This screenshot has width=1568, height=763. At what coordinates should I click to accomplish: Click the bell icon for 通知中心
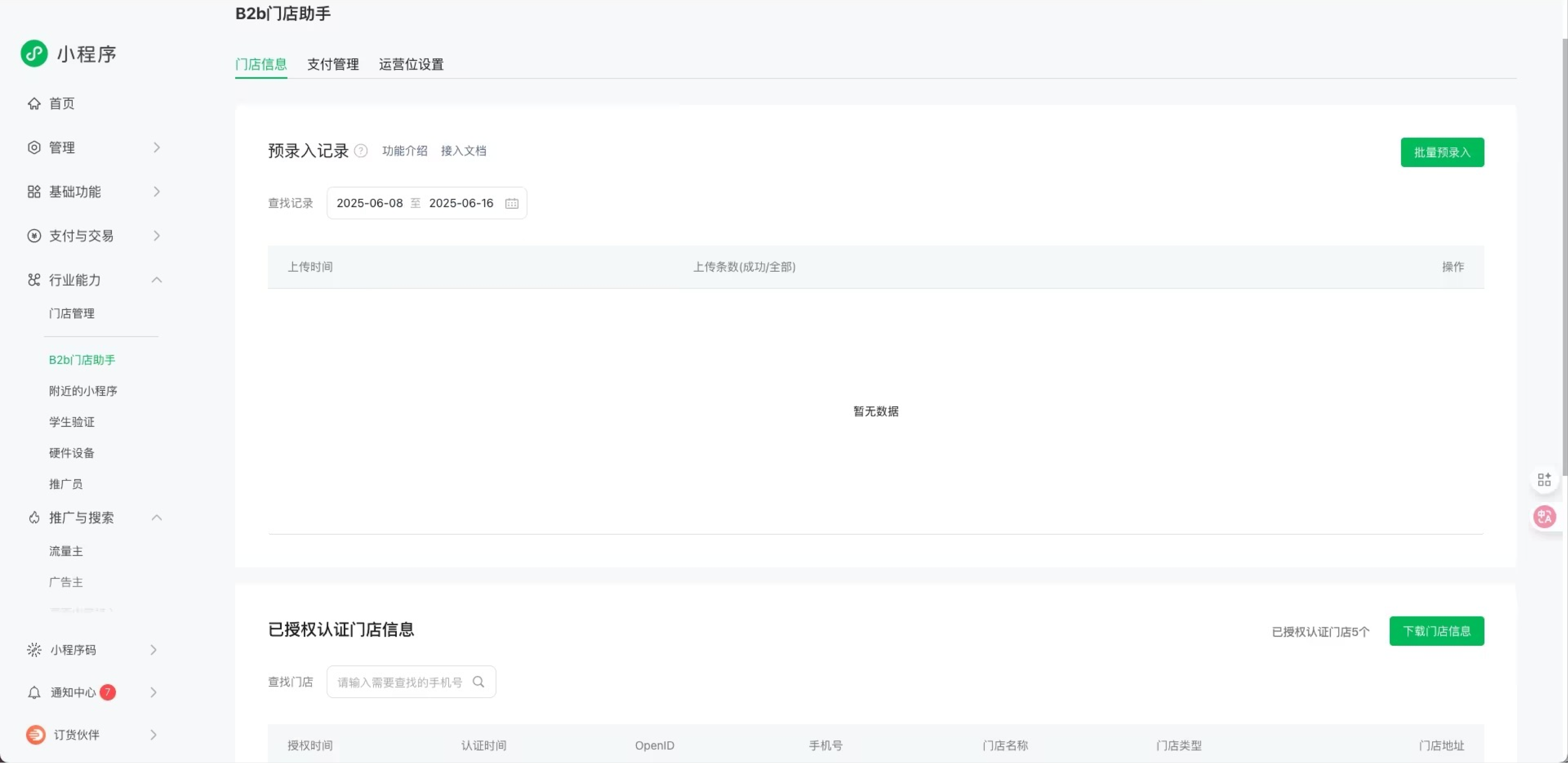click(34, 693)
